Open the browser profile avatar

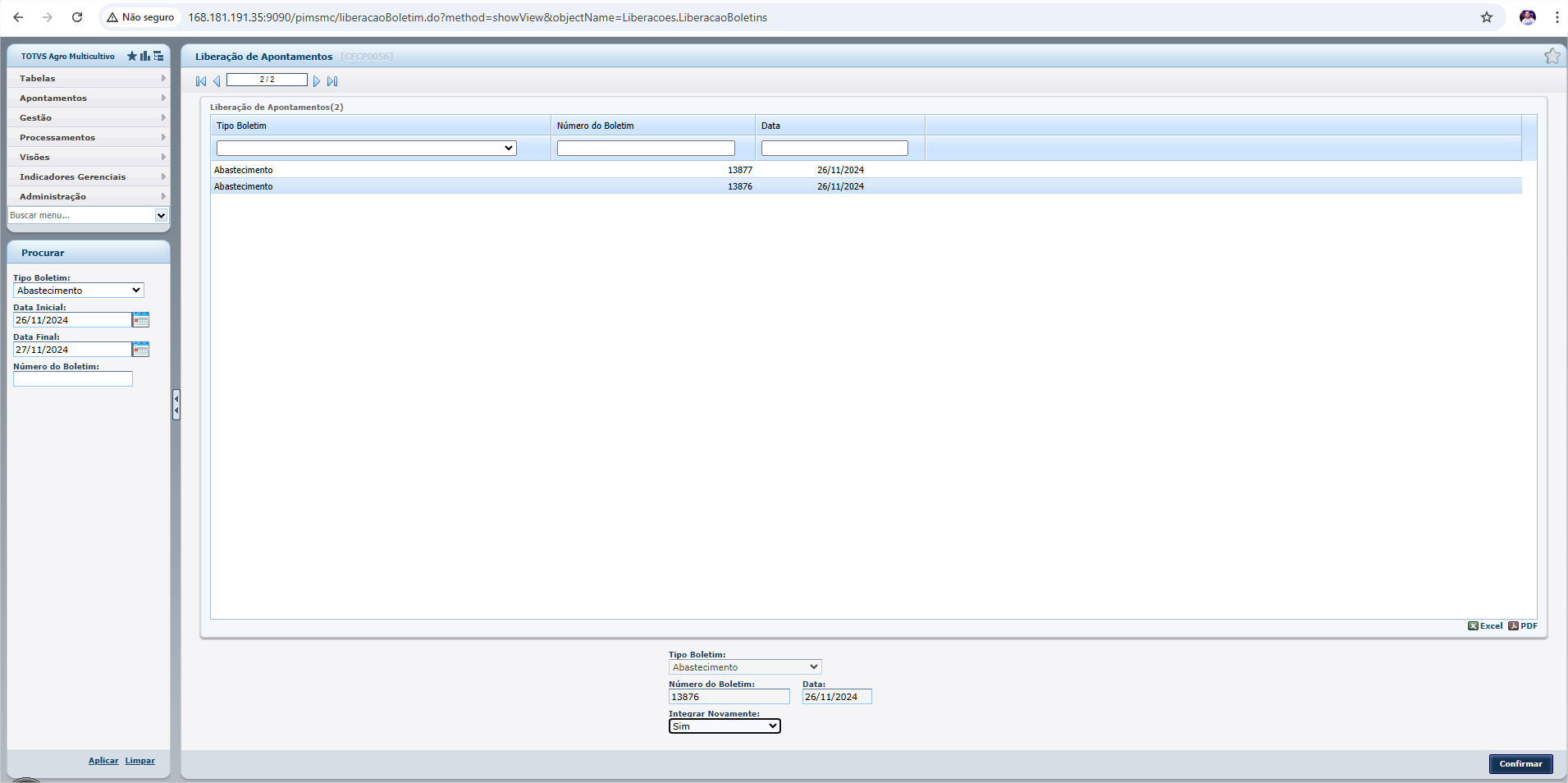(x=1528, y=17)
